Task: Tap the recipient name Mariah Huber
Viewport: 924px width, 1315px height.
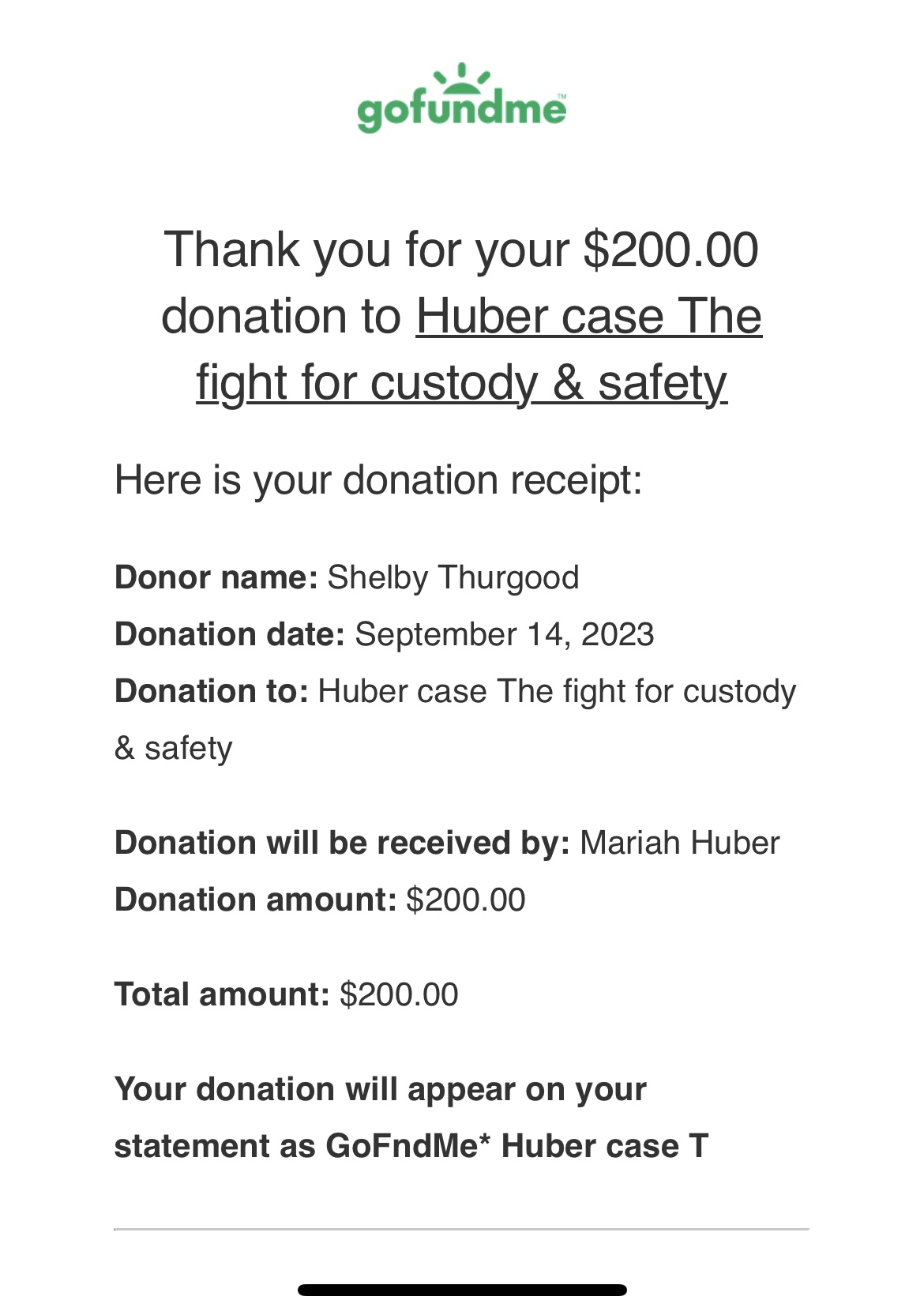Action: coord(680,843)
